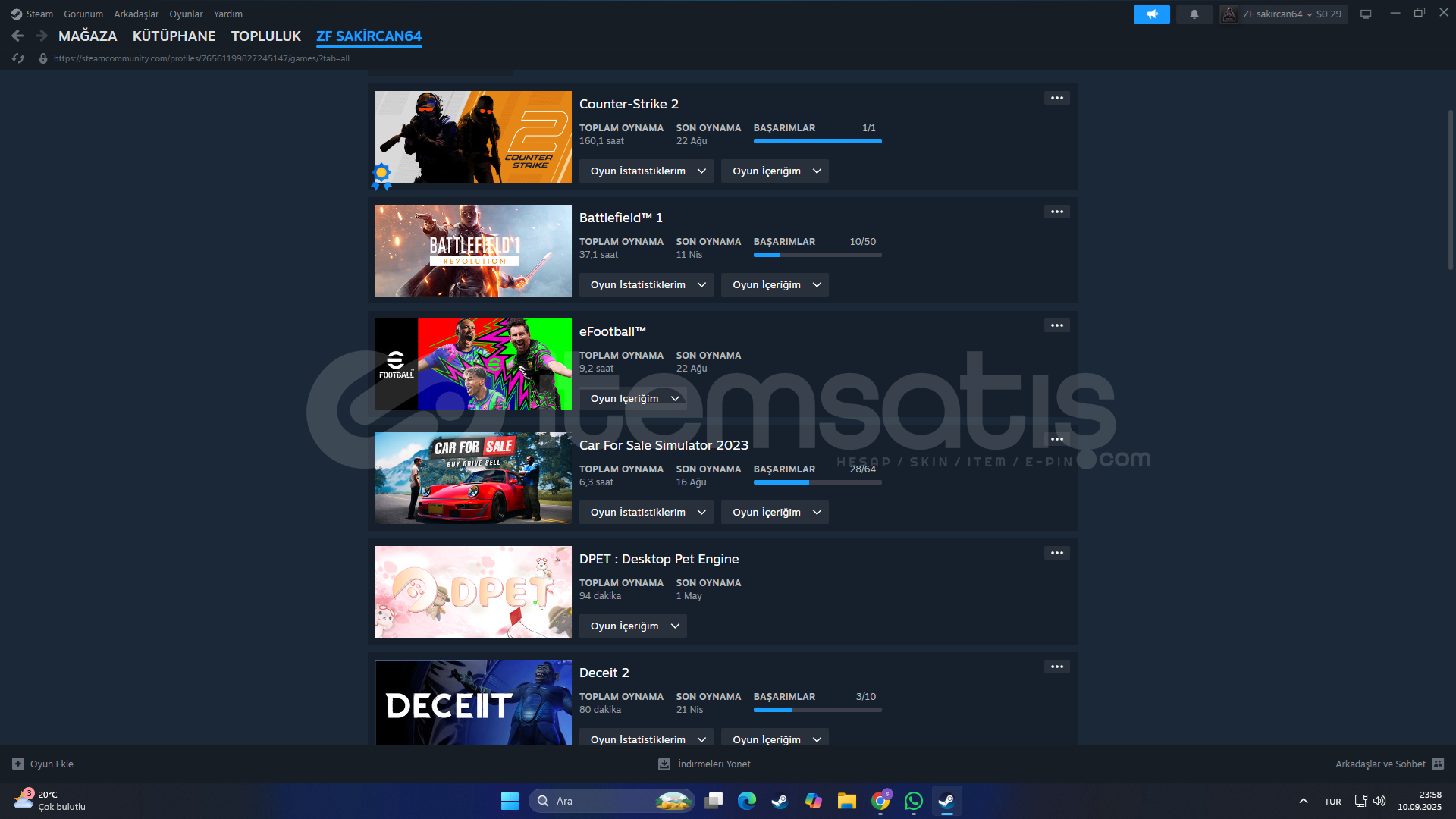This screenshot has height=819, width=1456.
Task: Open the notifications bell
Action: (1194, 14)
